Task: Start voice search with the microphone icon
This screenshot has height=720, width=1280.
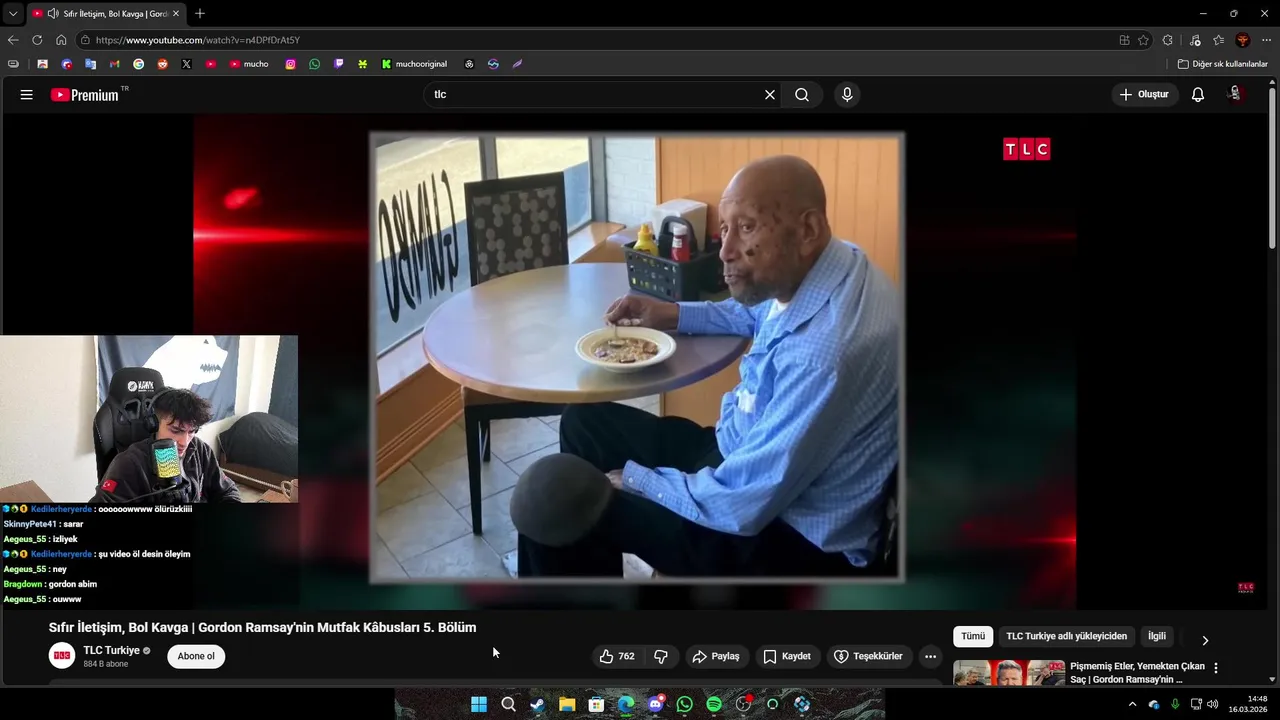Action: [x=847, y=94]
